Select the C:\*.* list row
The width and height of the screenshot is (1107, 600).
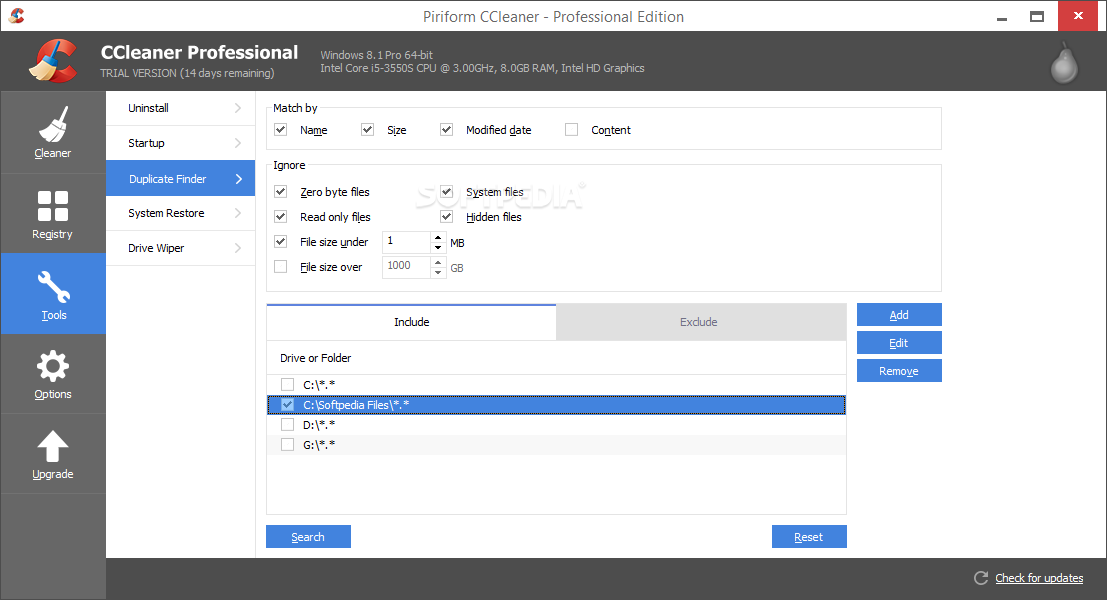coord(556,385)
